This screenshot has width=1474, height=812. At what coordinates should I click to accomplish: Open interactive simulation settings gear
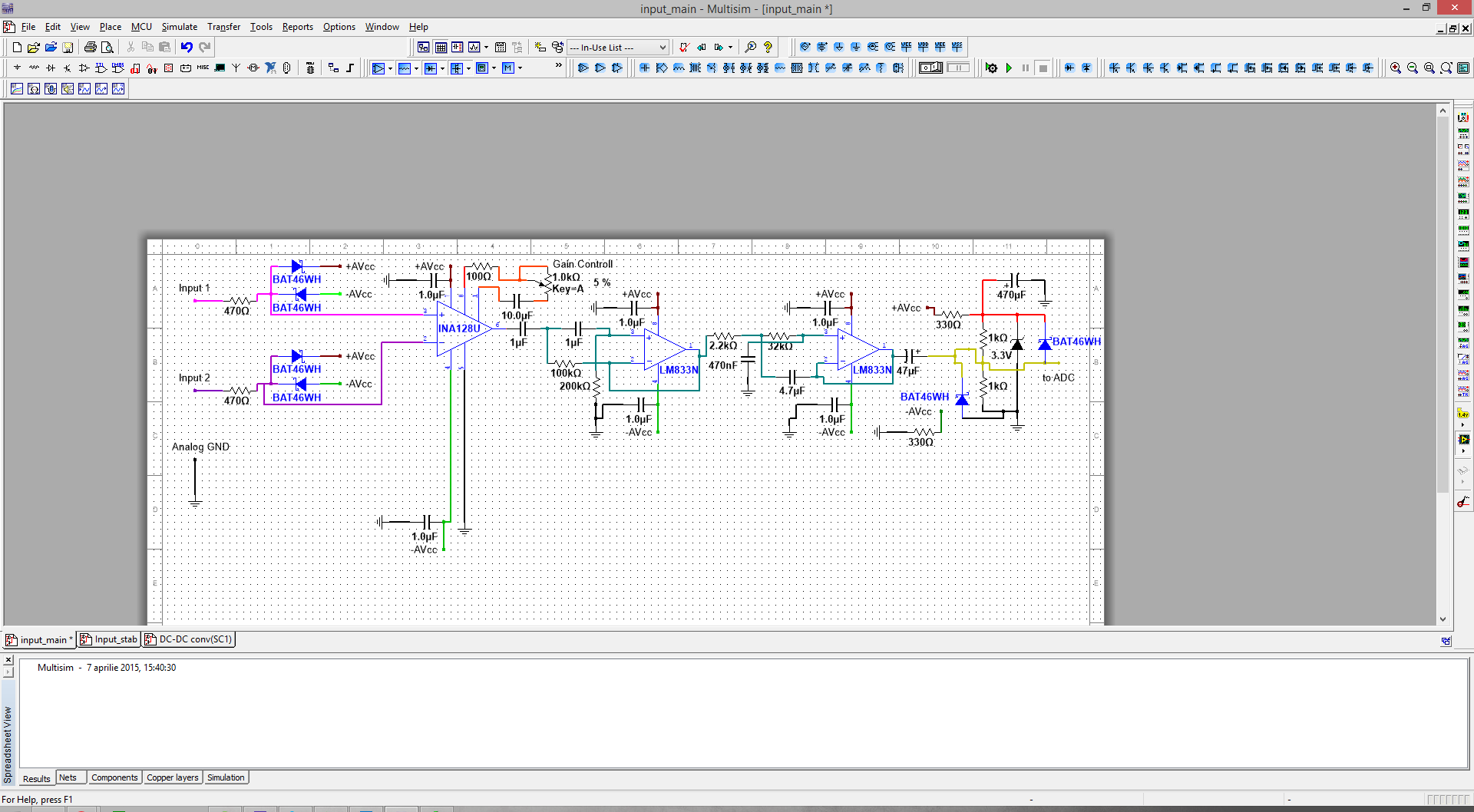(x=991, y=68)
